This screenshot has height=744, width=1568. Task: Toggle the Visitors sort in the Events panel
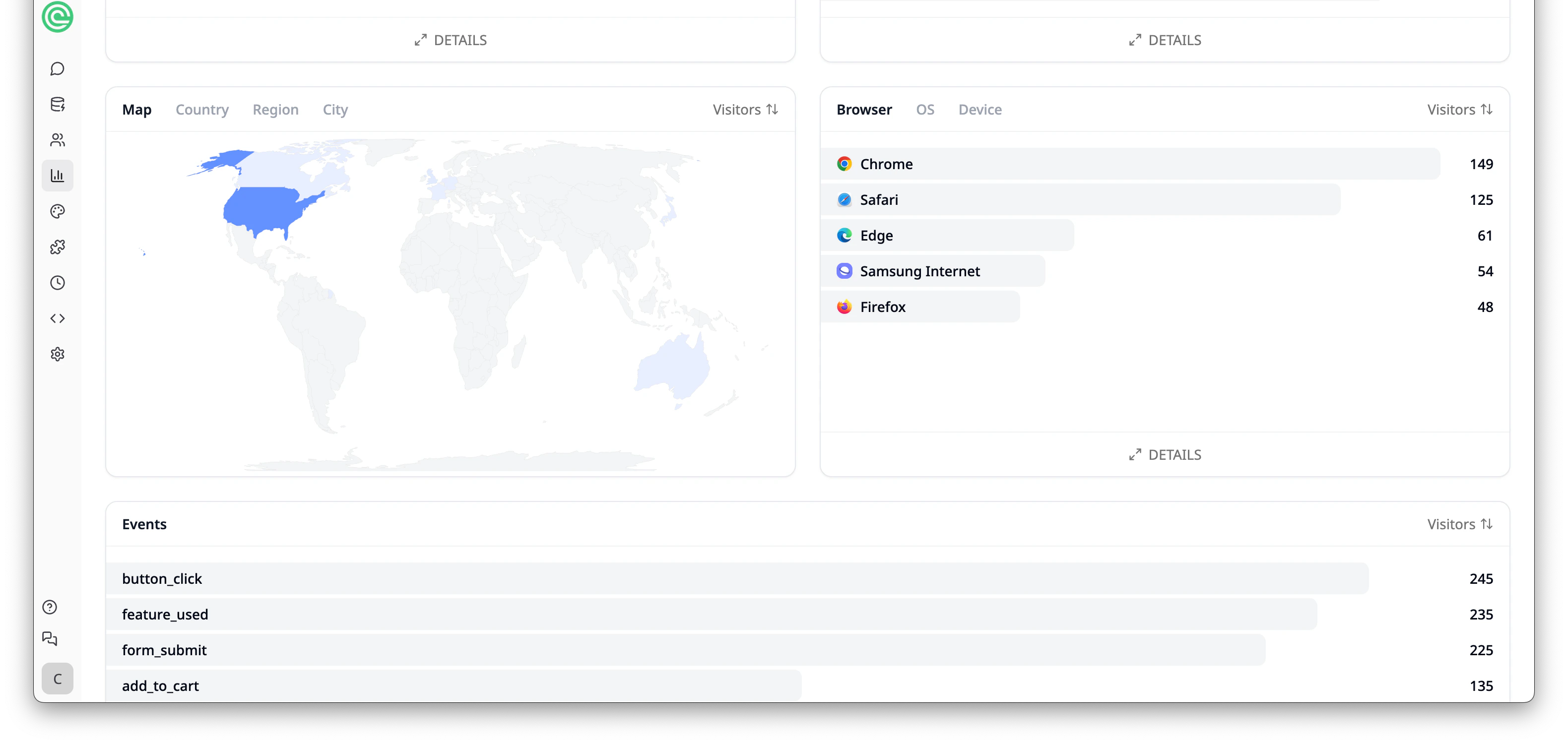(1460, 524)
